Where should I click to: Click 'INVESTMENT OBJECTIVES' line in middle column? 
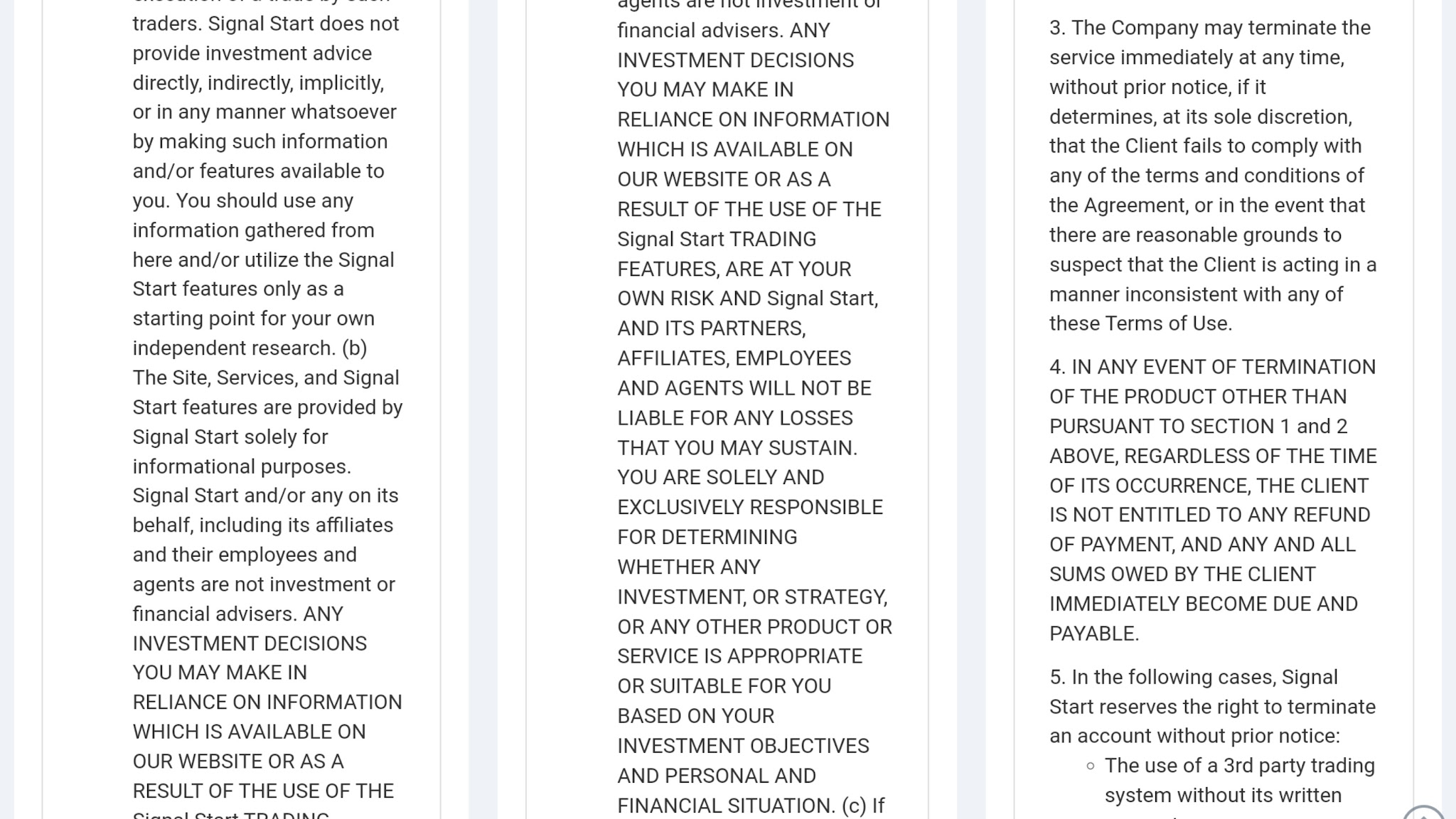pos(743,746)
